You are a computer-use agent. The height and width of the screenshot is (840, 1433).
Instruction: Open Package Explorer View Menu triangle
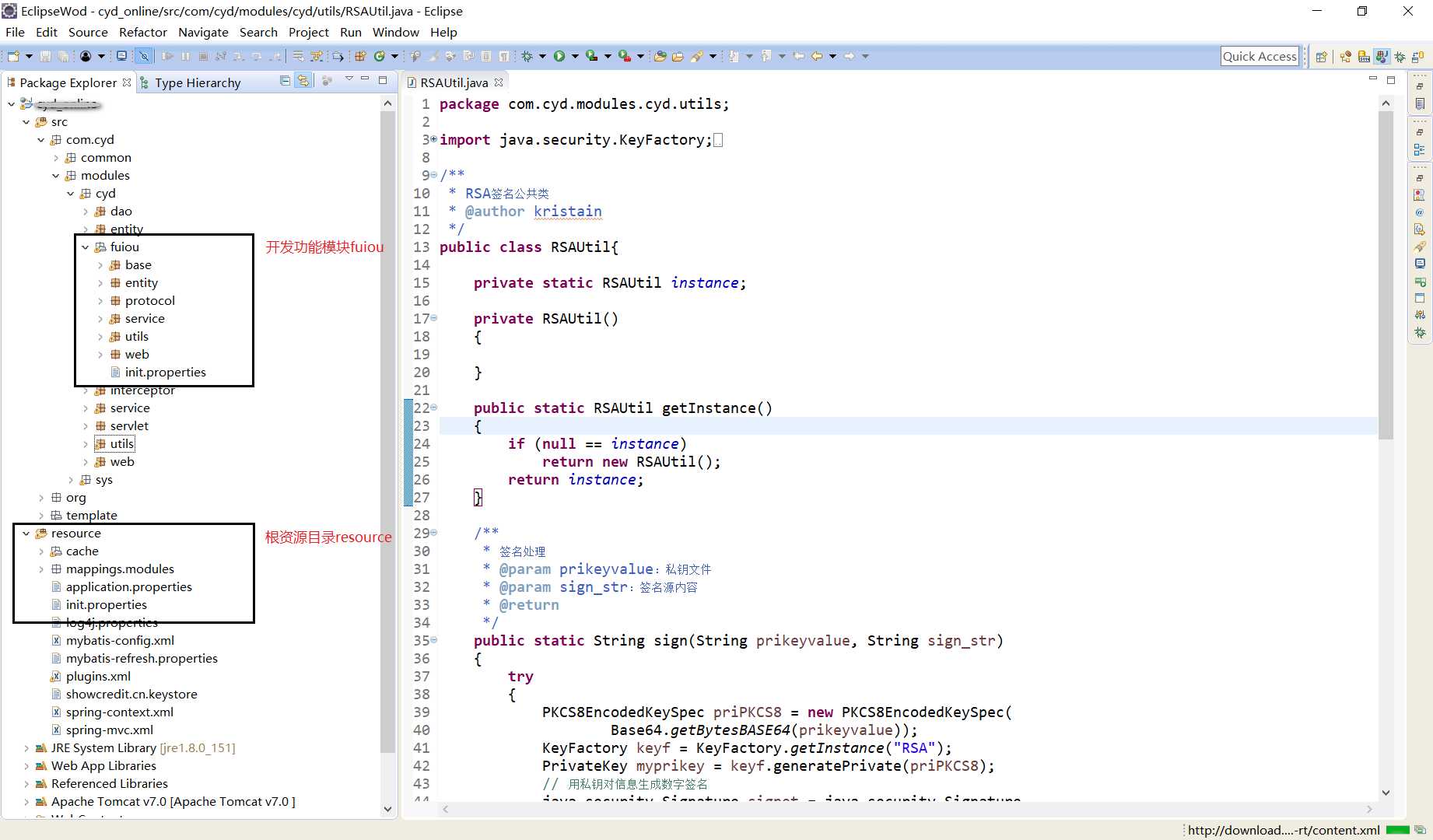pyautogui.click(x=349, y=79)
